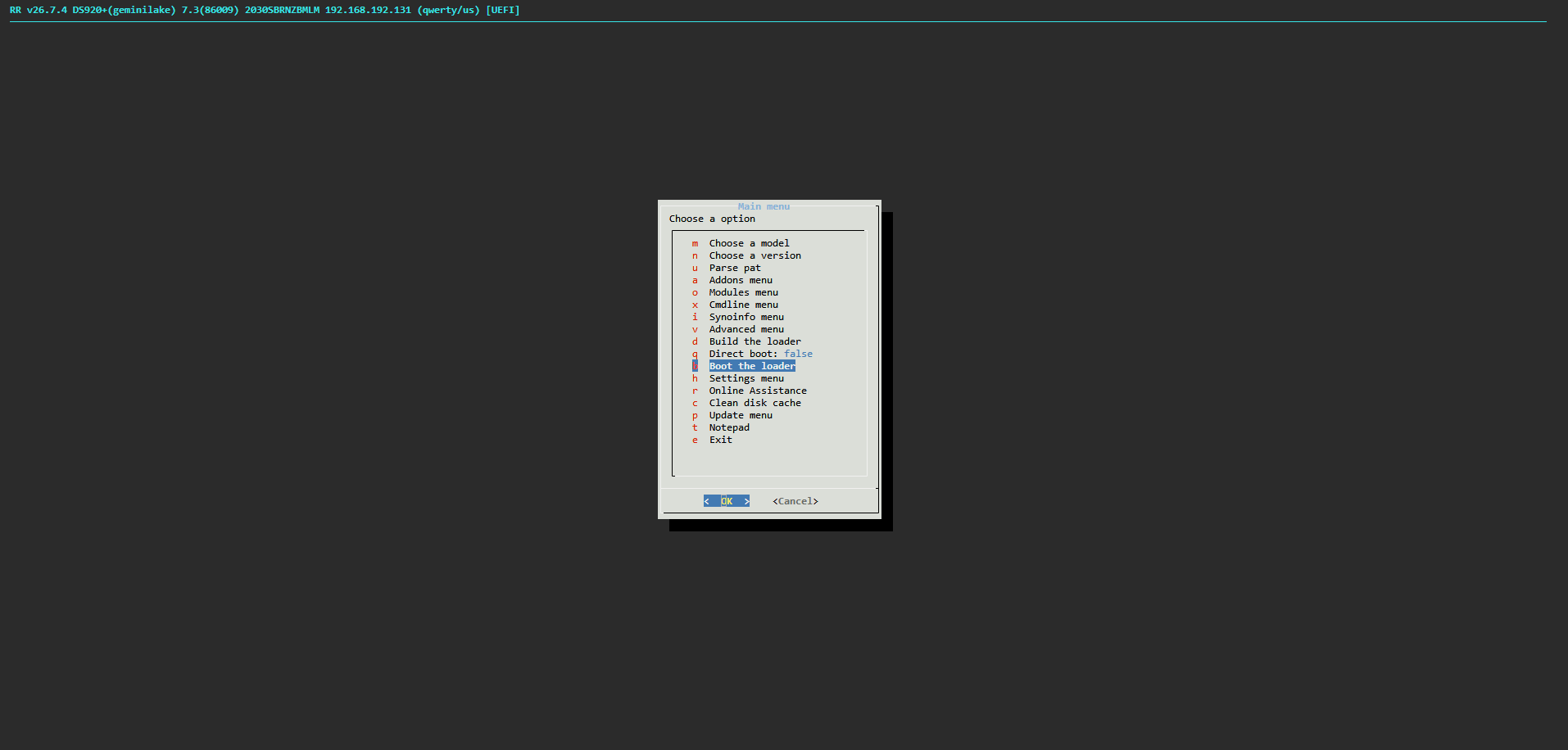This screenshot has width=1568, height=750.
Task: Select Build the loader
Action: pos(755,341)
